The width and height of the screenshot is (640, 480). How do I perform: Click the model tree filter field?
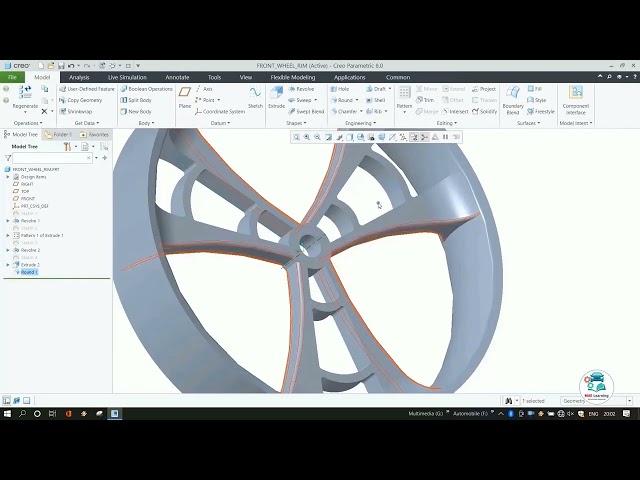point(52,158)
